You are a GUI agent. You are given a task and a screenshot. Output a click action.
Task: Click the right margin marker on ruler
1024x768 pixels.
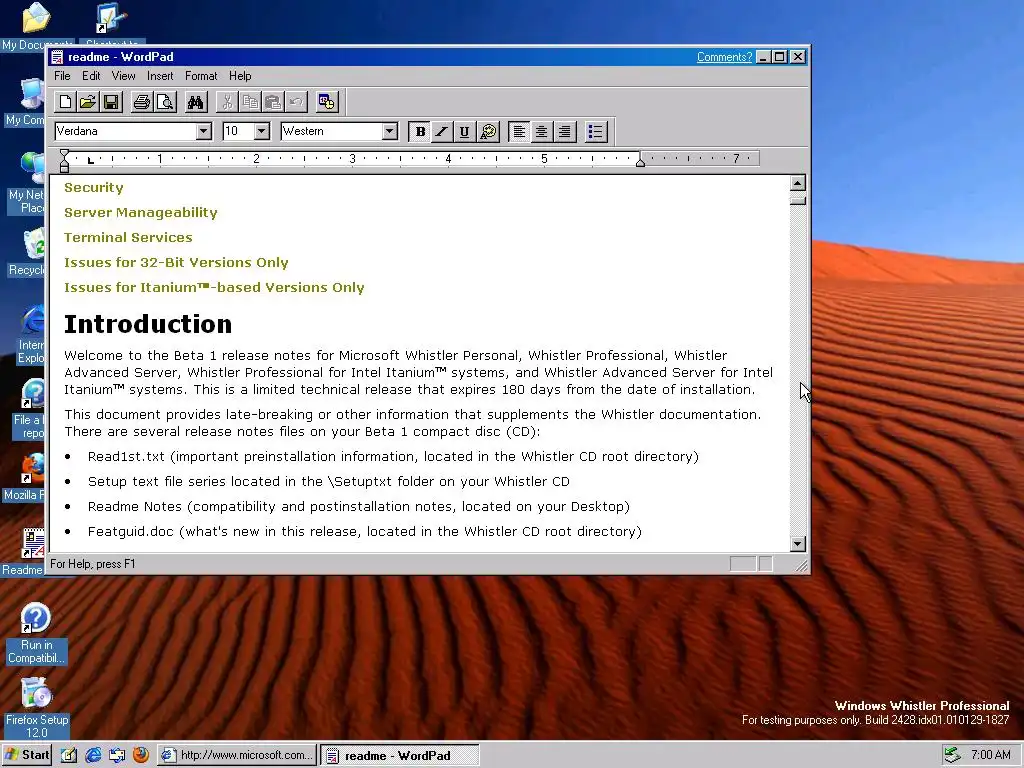[x=641, y=161]
